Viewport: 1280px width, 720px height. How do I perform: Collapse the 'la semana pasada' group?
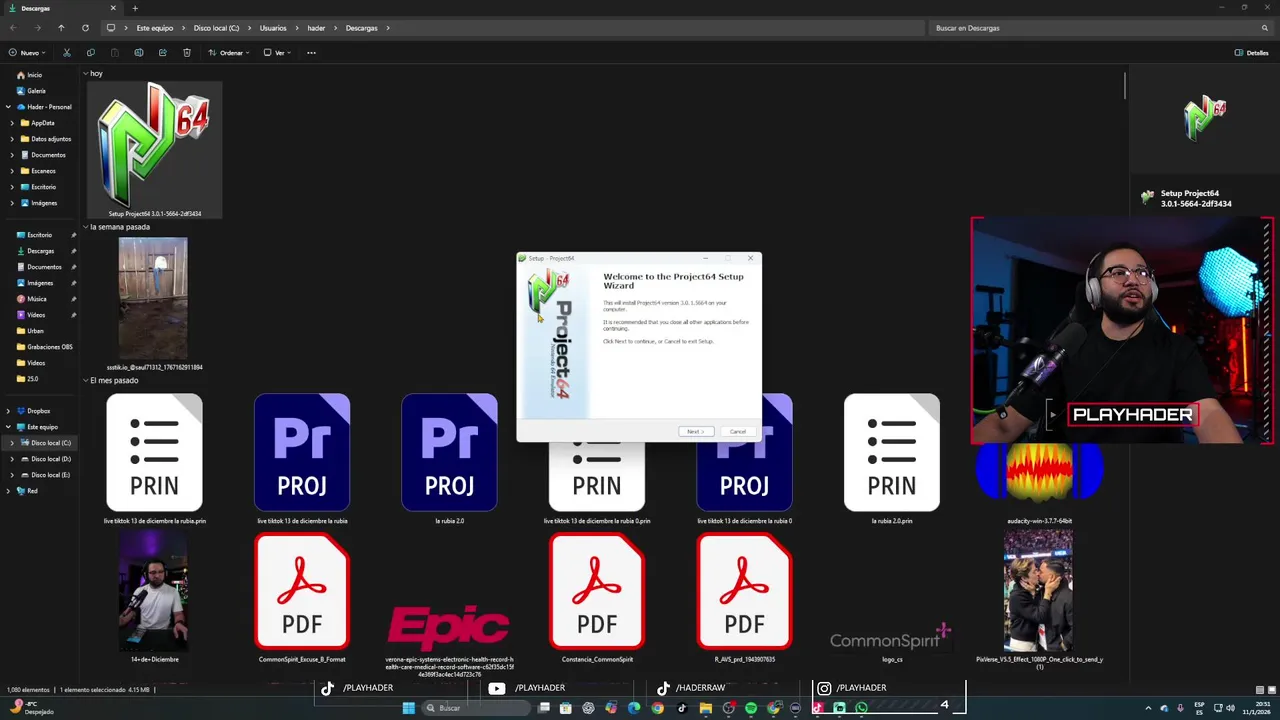coord(86,227)
